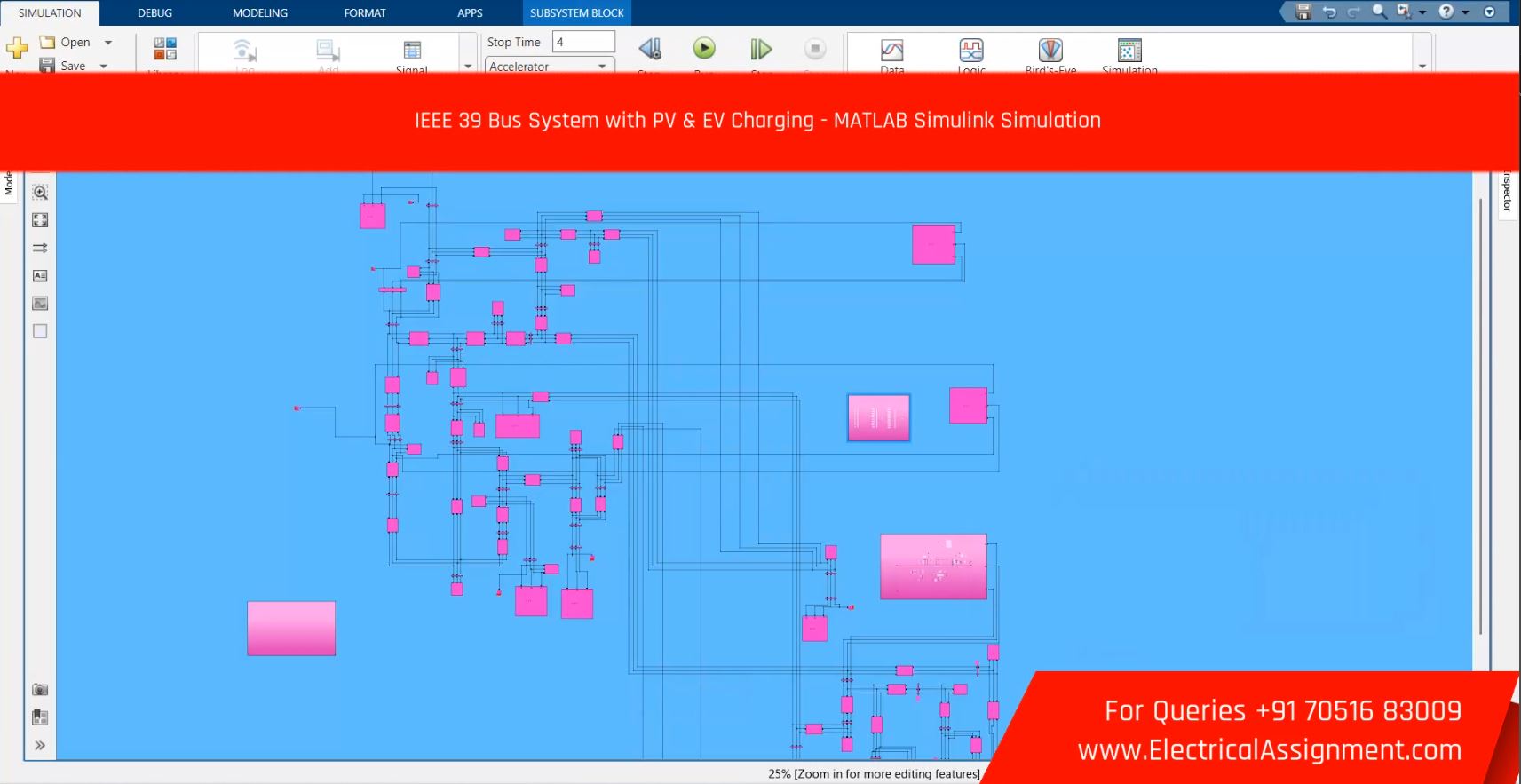This screenshot has width=1521, height=784.
Task: Expand the Save dropdown arrow
Action: [104, 66]
